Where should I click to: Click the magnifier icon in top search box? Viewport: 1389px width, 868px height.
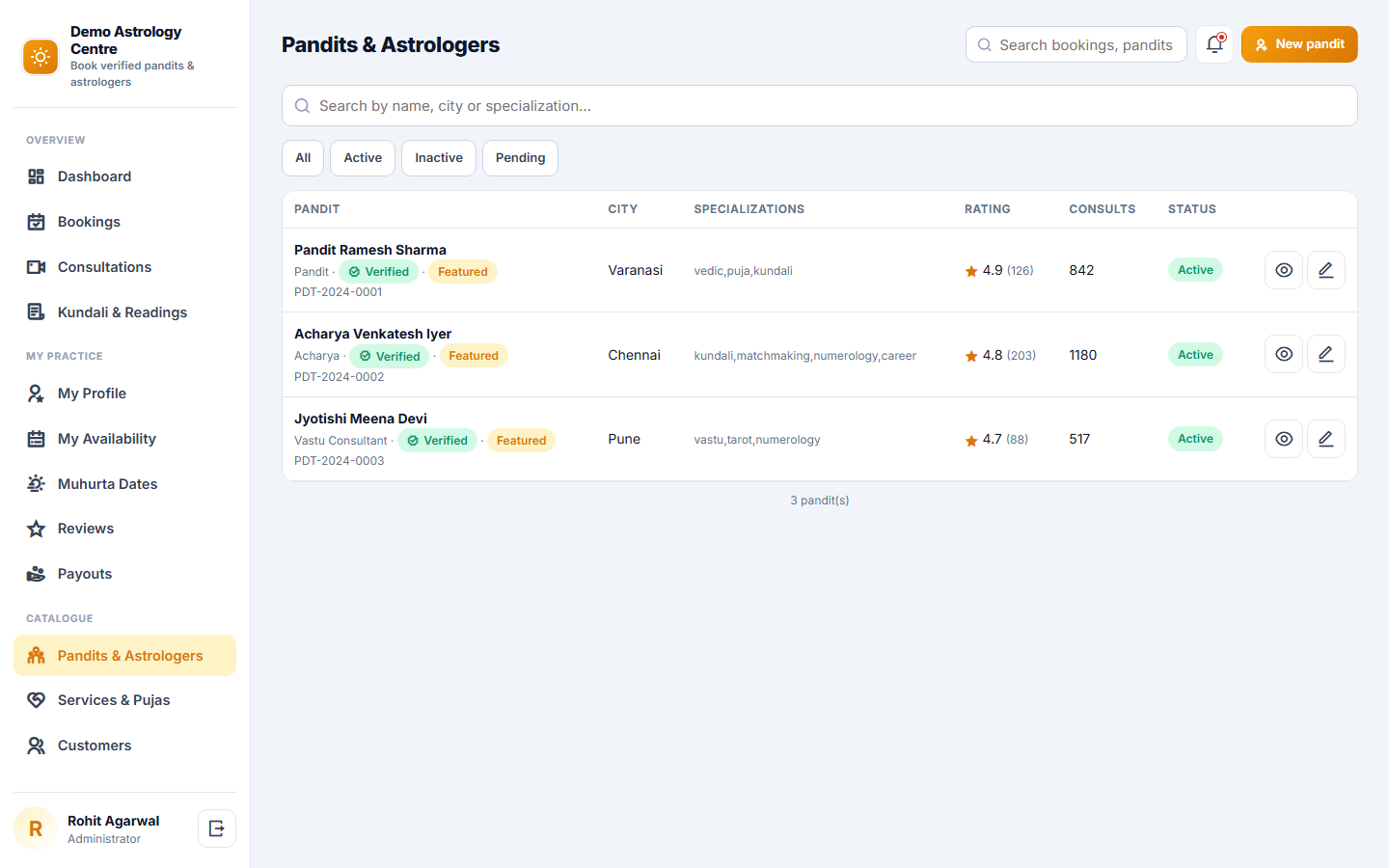point(985,44)
